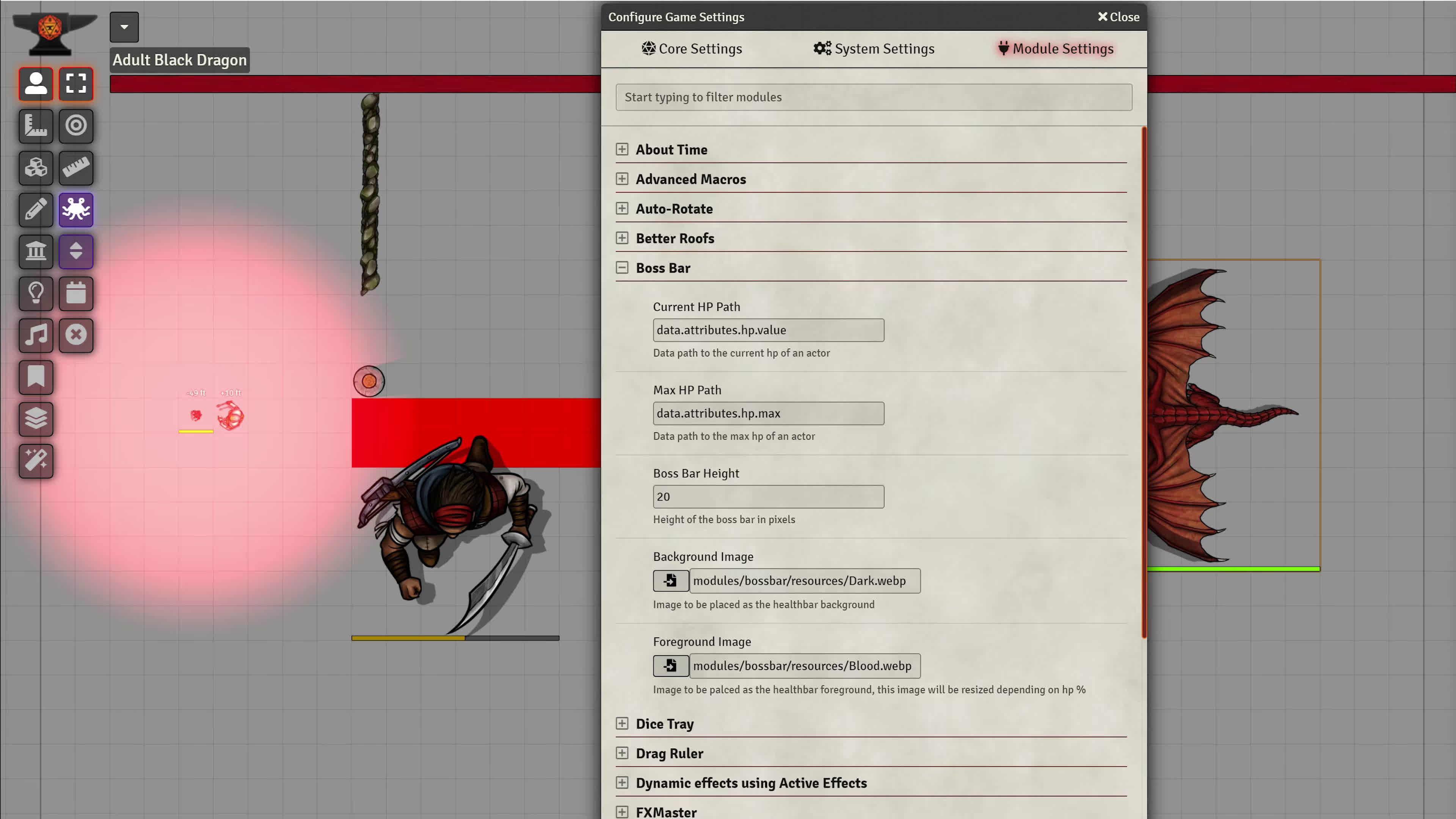The width and height of the screenshot is (1456, 819).
Task: Expand the About Time module section
Action: [622, 149]
